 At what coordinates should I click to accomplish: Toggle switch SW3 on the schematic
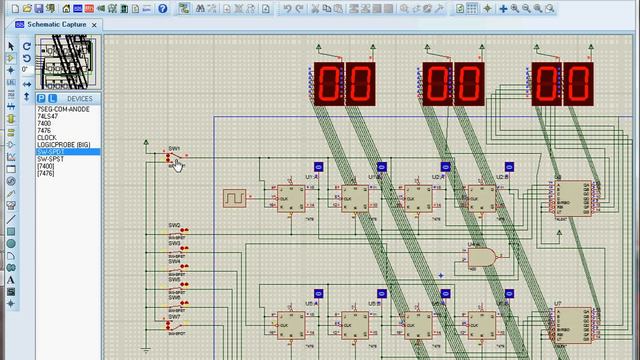(178, 251)
